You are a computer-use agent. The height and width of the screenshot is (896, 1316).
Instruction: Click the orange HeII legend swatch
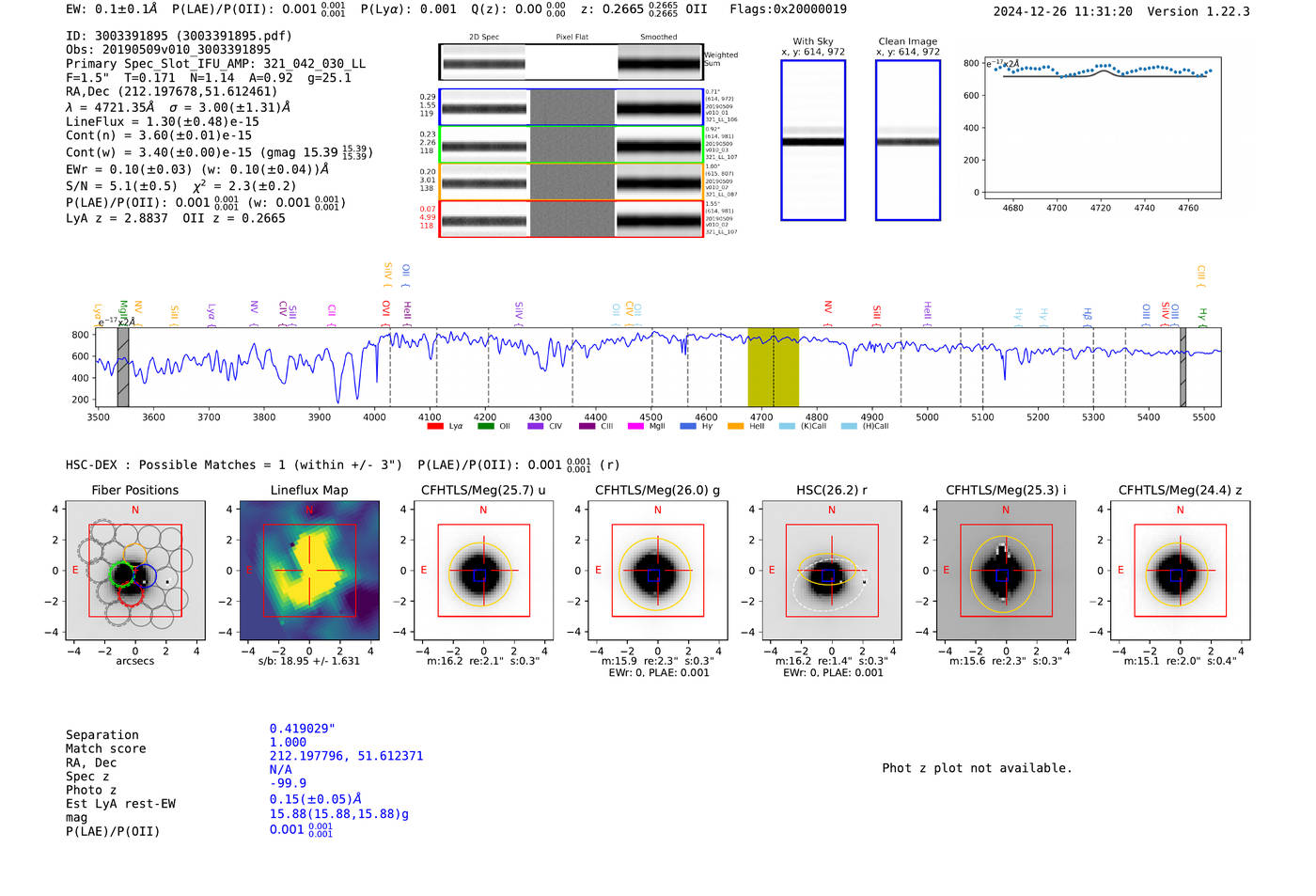click(x=736, y=426)
